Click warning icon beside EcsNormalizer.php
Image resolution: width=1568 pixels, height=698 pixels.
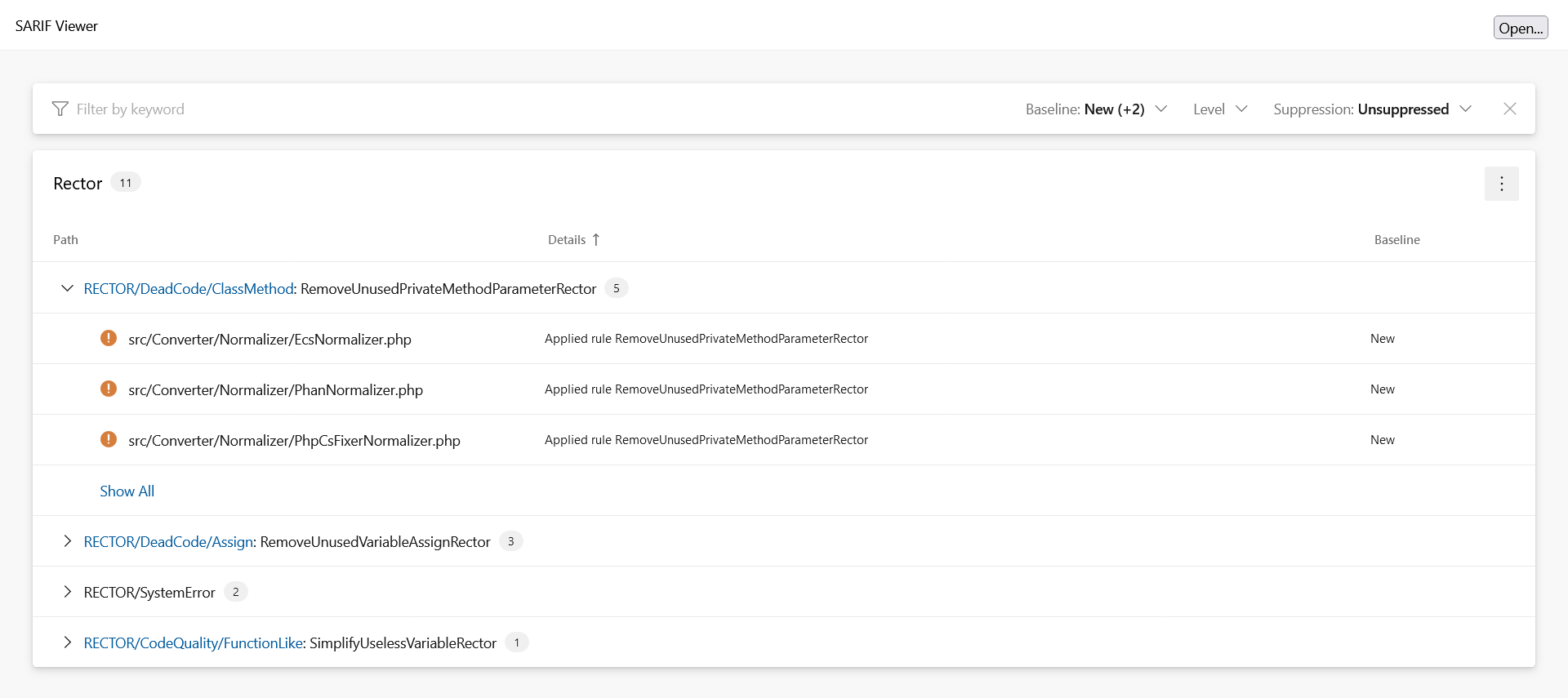click(x=108, y=338)
